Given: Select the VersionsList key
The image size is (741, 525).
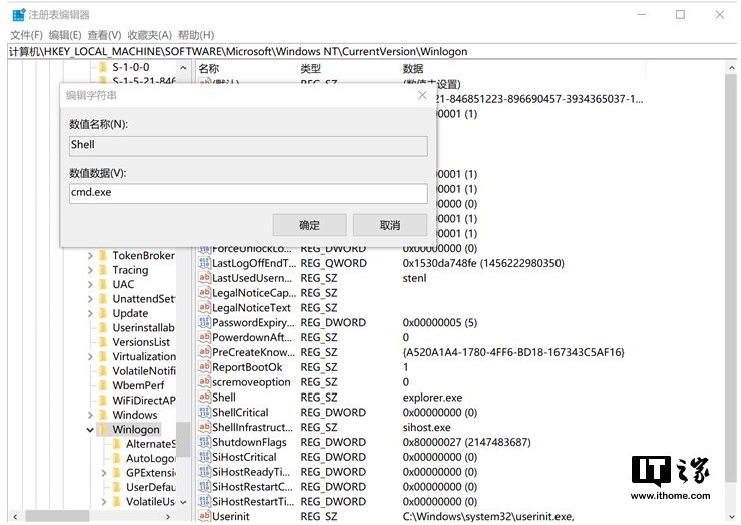Looking at the screenshot, I should pos(141,342).
